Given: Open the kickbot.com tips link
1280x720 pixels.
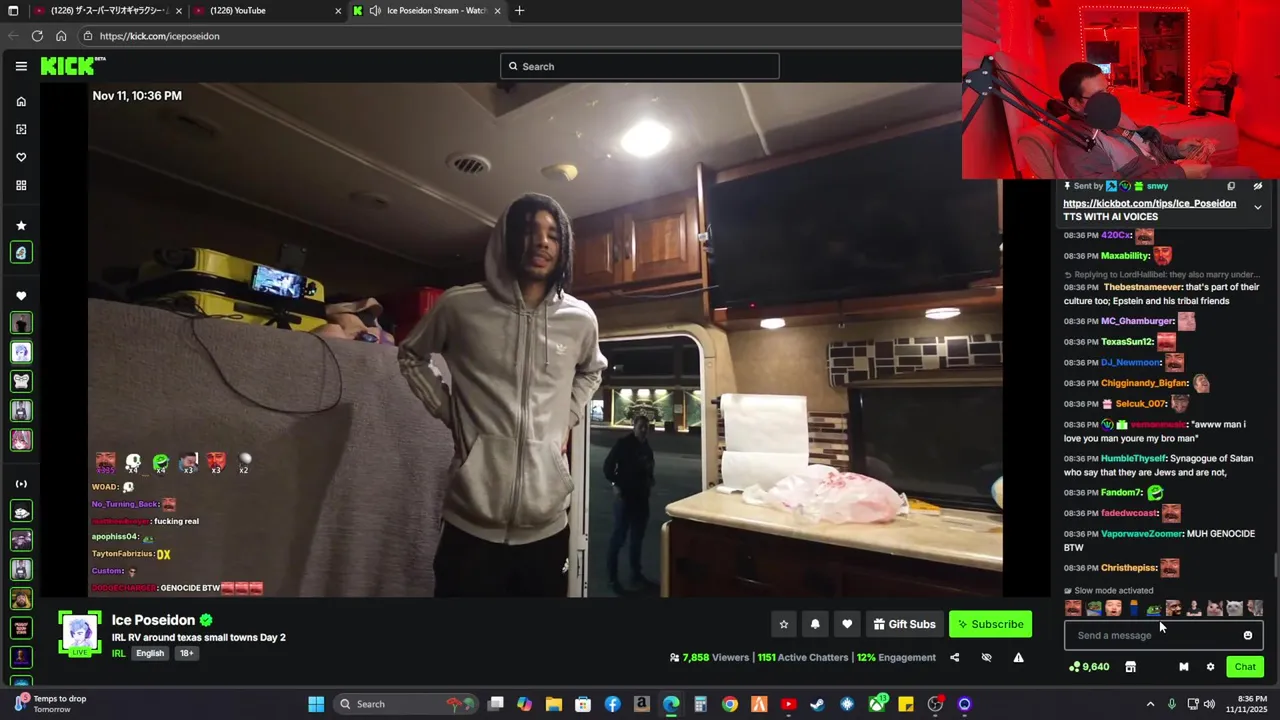Looking at the screenshot, I should [x=1149, y=203].
